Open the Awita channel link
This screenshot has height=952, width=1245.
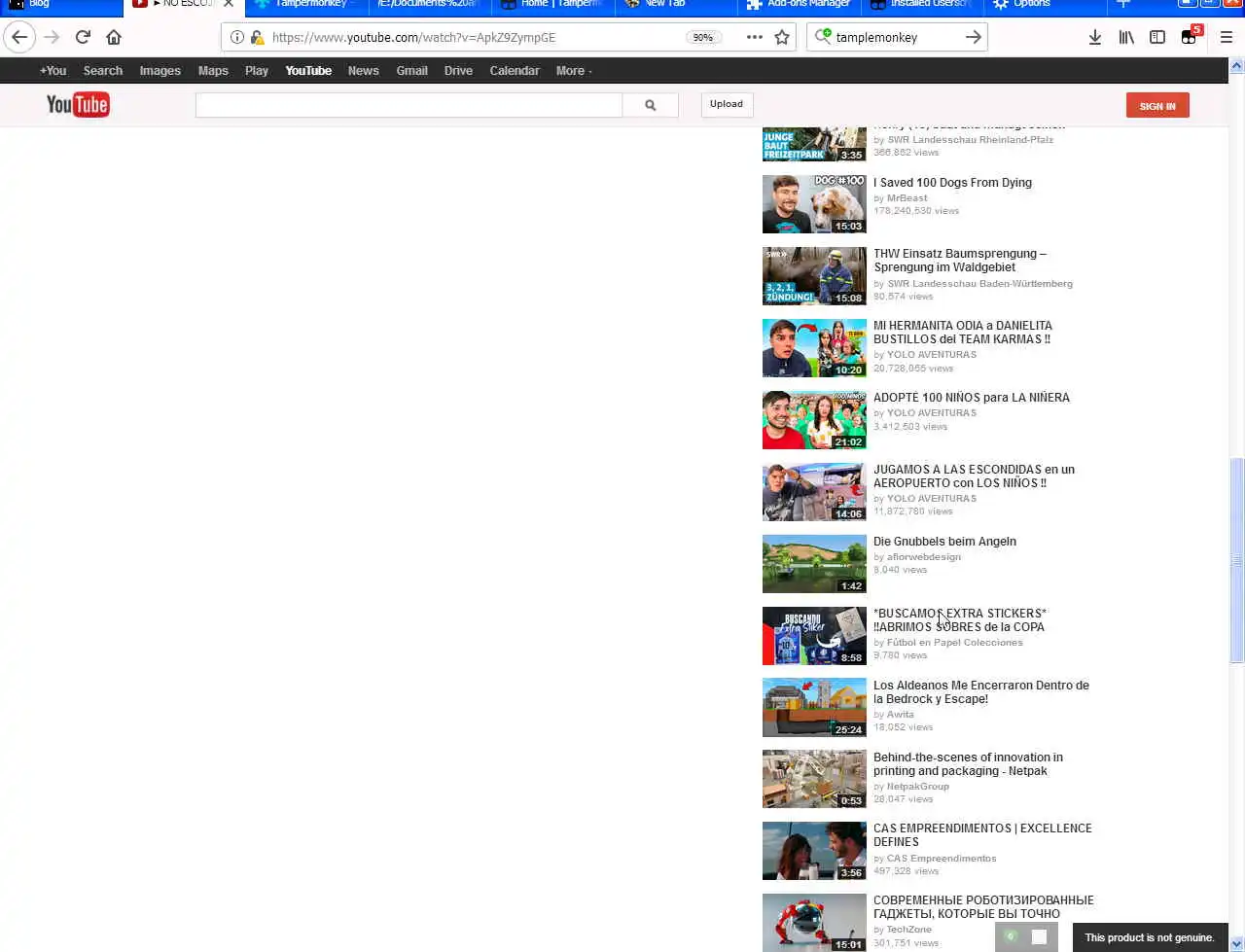pos(900,715)
